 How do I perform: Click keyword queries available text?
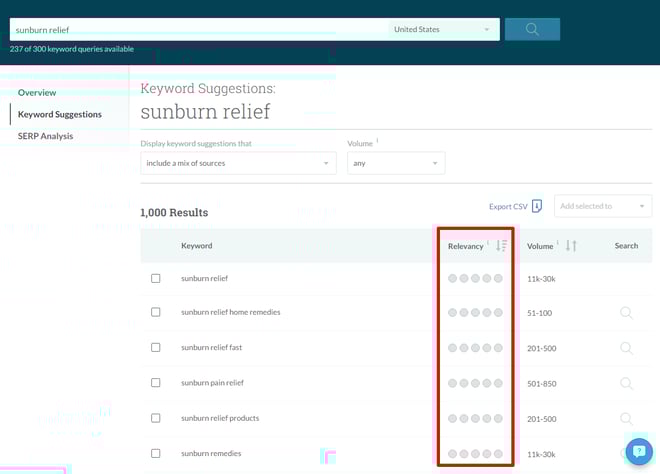tap(72, 49)
